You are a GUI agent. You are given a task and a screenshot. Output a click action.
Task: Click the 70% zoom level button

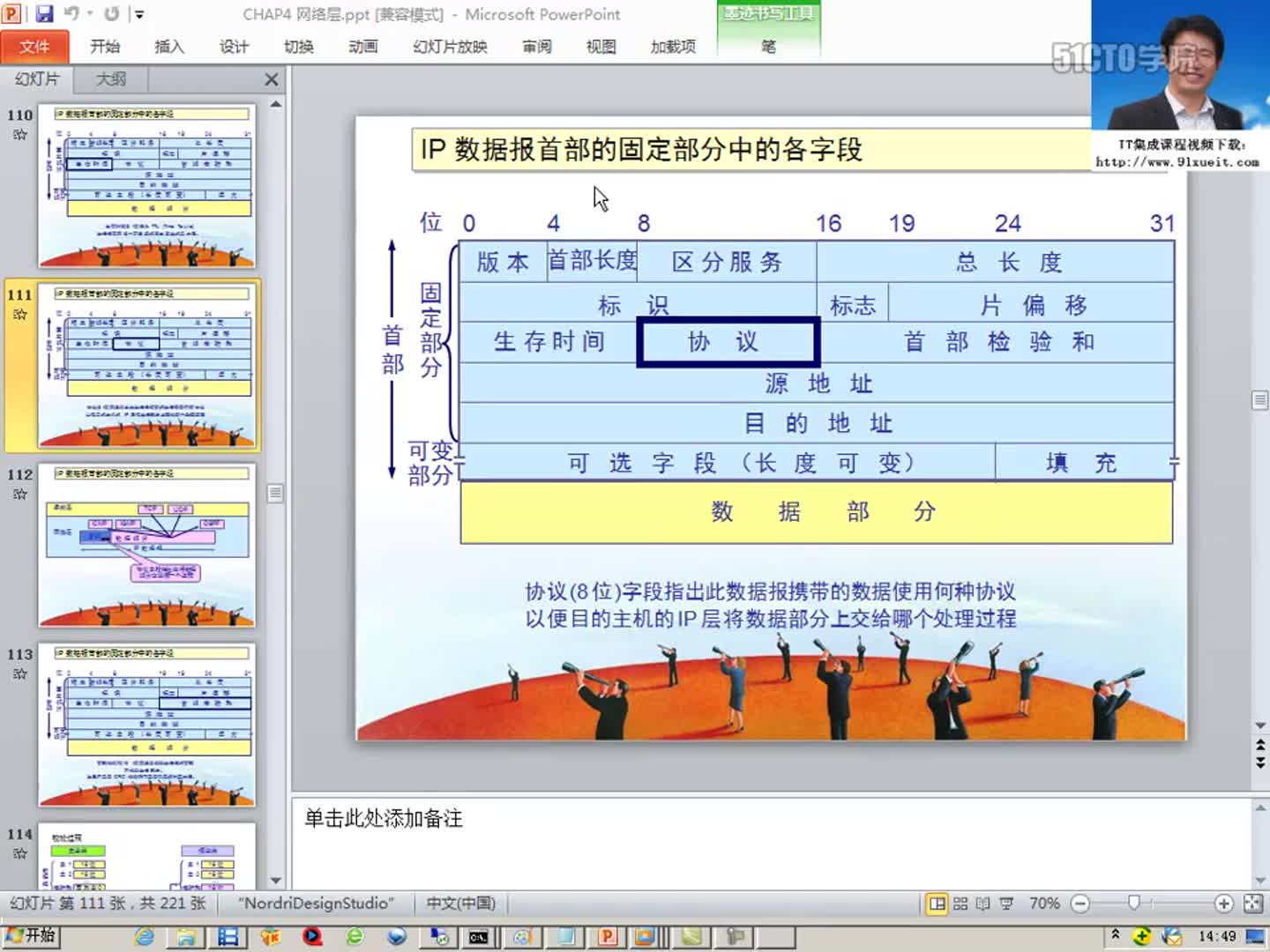coord(1044,904)
